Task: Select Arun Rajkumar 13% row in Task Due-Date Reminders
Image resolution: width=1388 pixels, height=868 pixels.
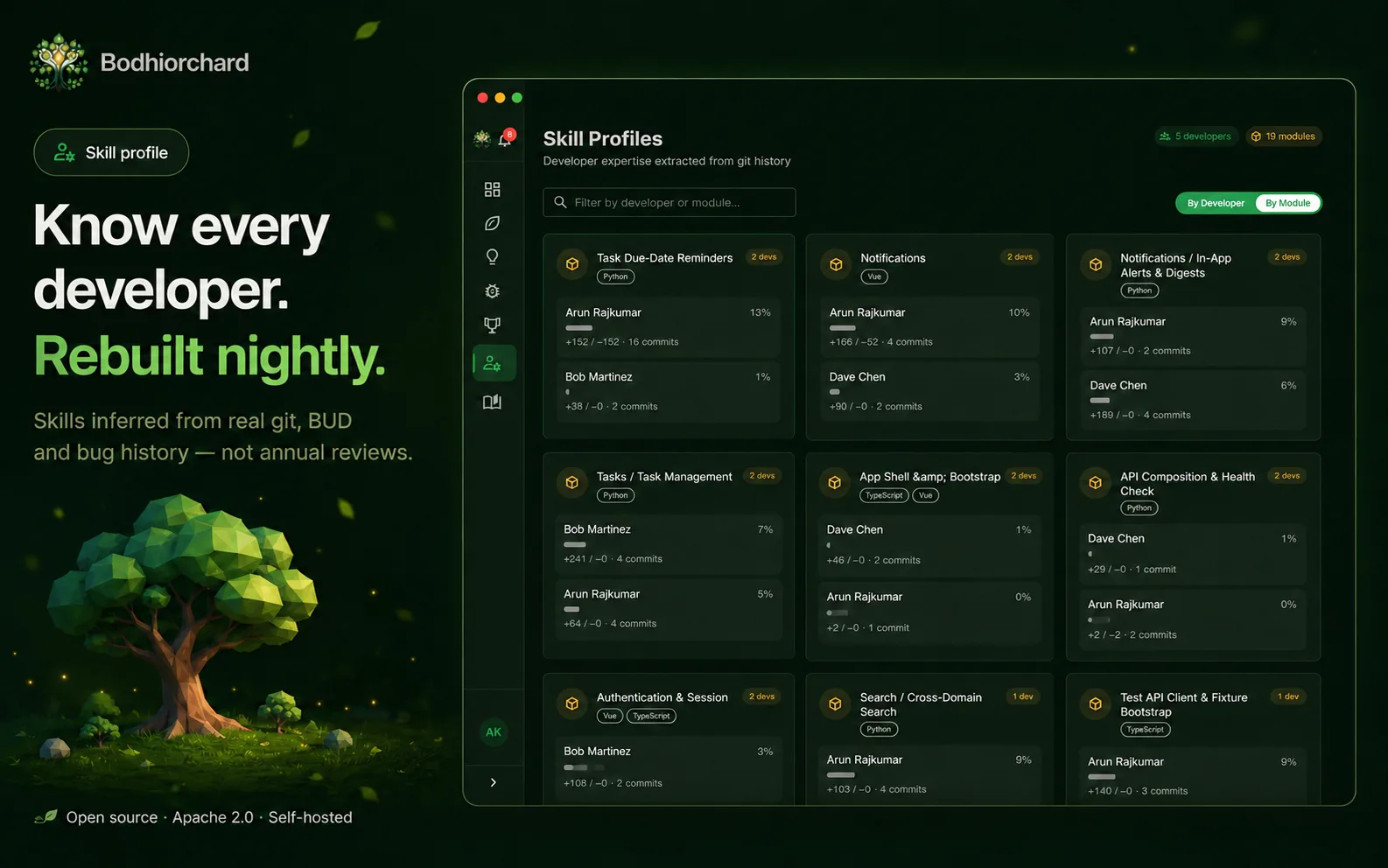Action: (669, 326)
